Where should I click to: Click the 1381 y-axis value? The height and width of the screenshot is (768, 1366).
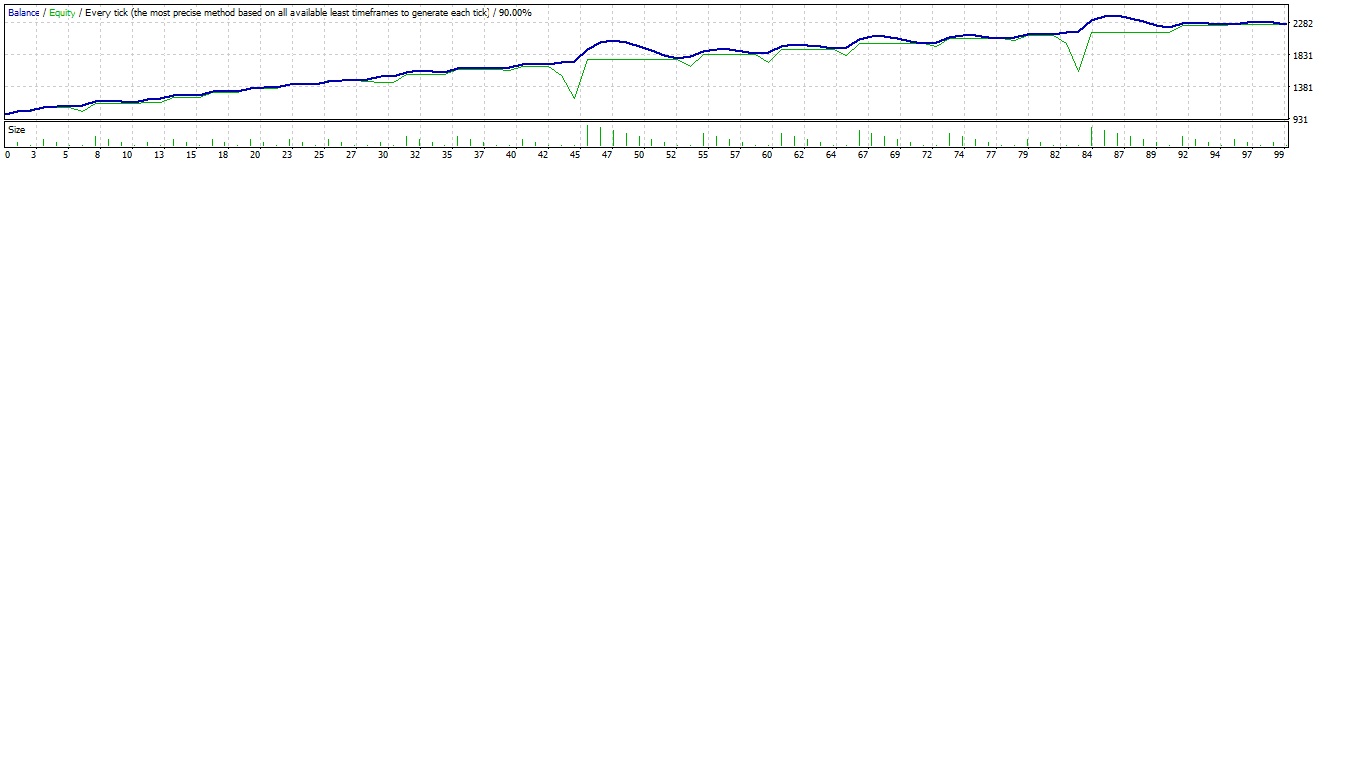coord(1303,88)
